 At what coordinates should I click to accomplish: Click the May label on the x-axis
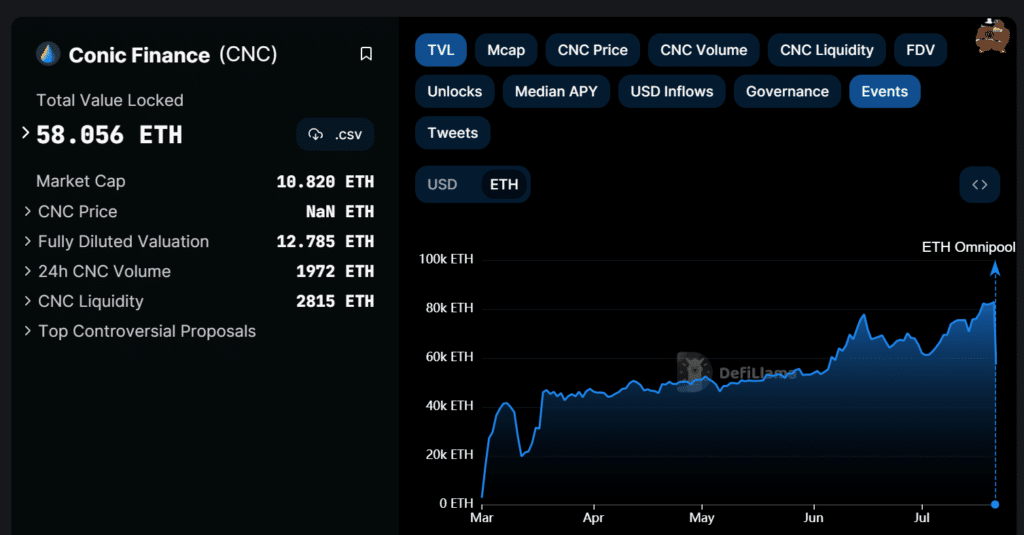[702, 518]
